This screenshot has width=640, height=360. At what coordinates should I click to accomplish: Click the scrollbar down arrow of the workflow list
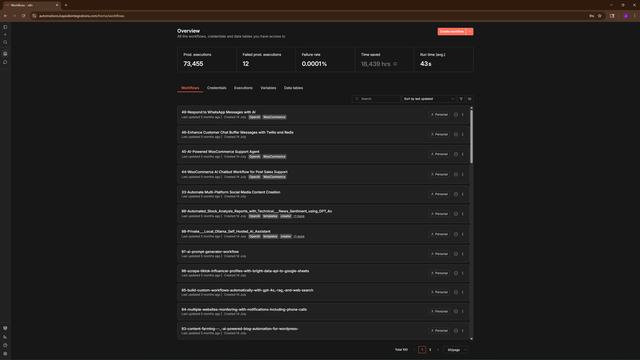tap(471, 339)
